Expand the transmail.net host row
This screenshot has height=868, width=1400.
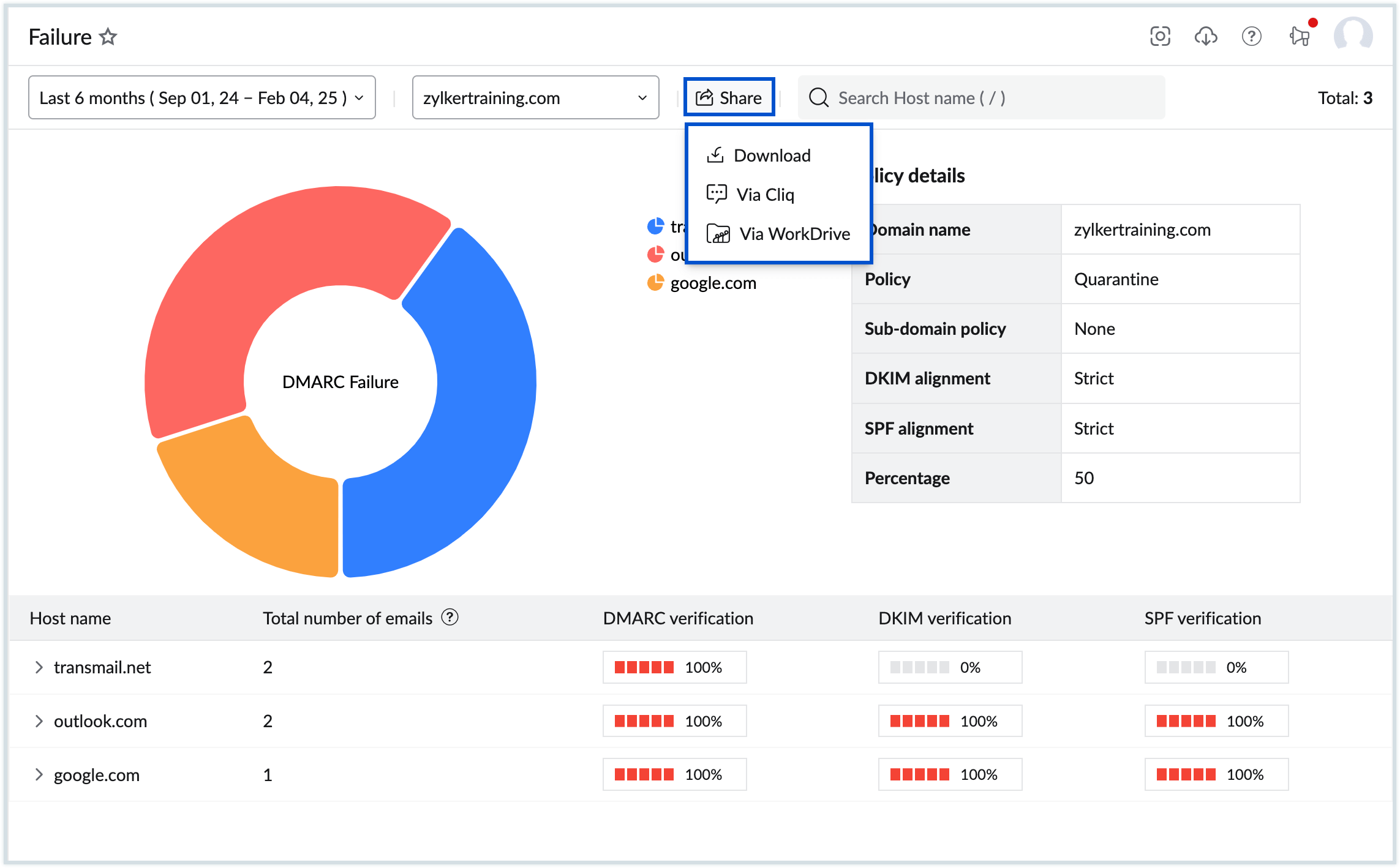(40, 666)
